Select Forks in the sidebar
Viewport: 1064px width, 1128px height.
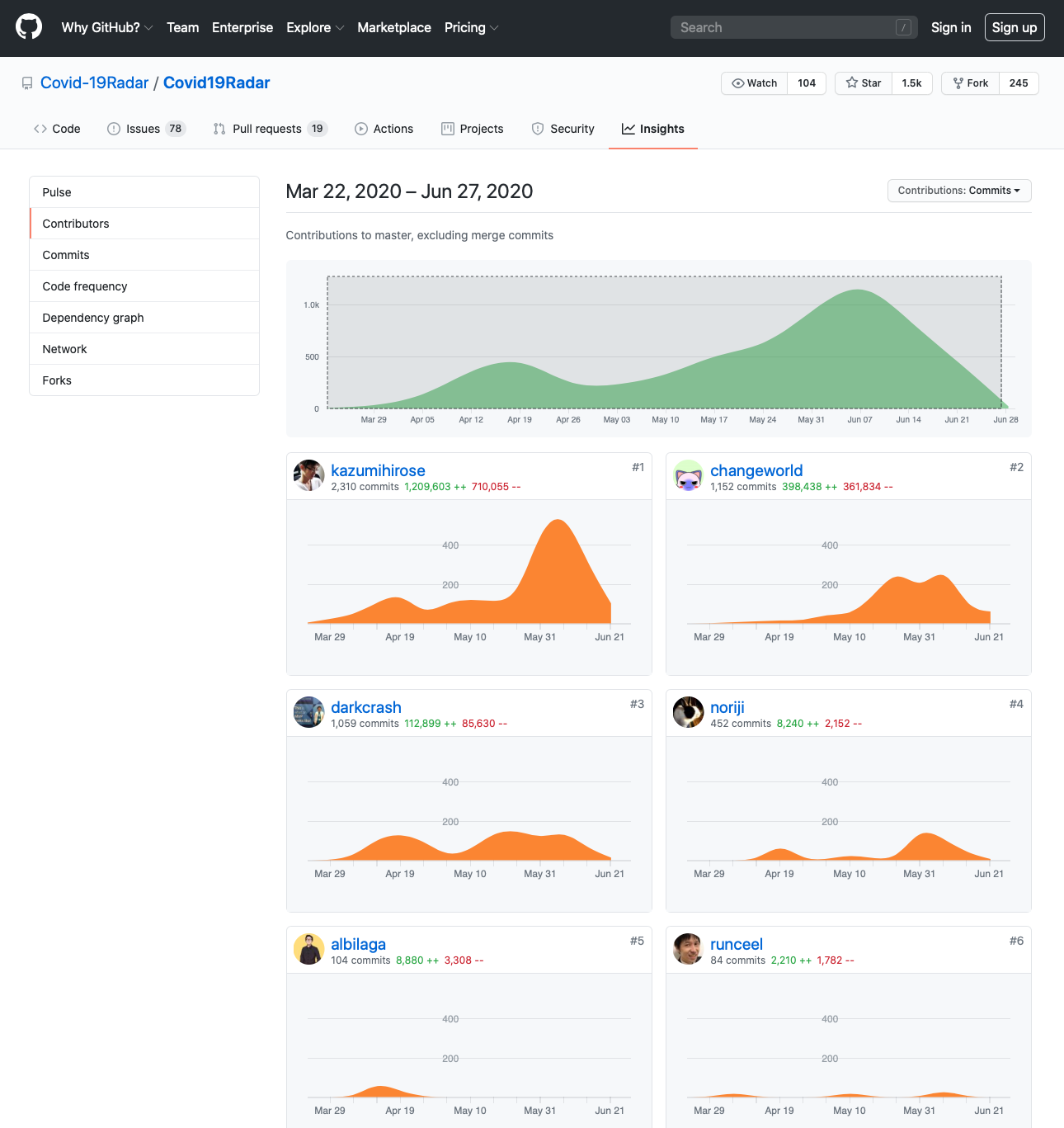click(x=144, y=380)
